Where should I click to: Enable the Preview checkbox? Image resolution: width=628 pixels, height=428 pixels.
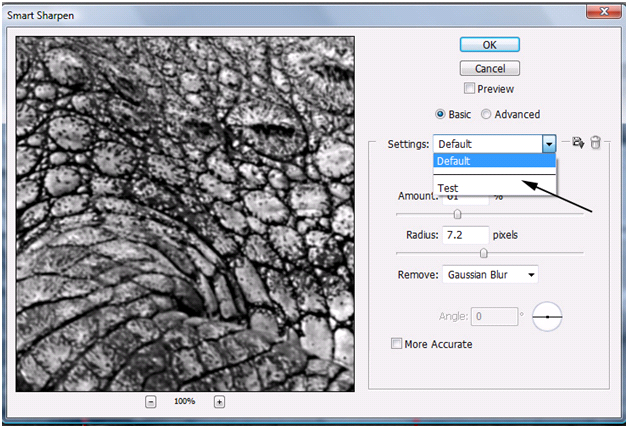(469, 88)
